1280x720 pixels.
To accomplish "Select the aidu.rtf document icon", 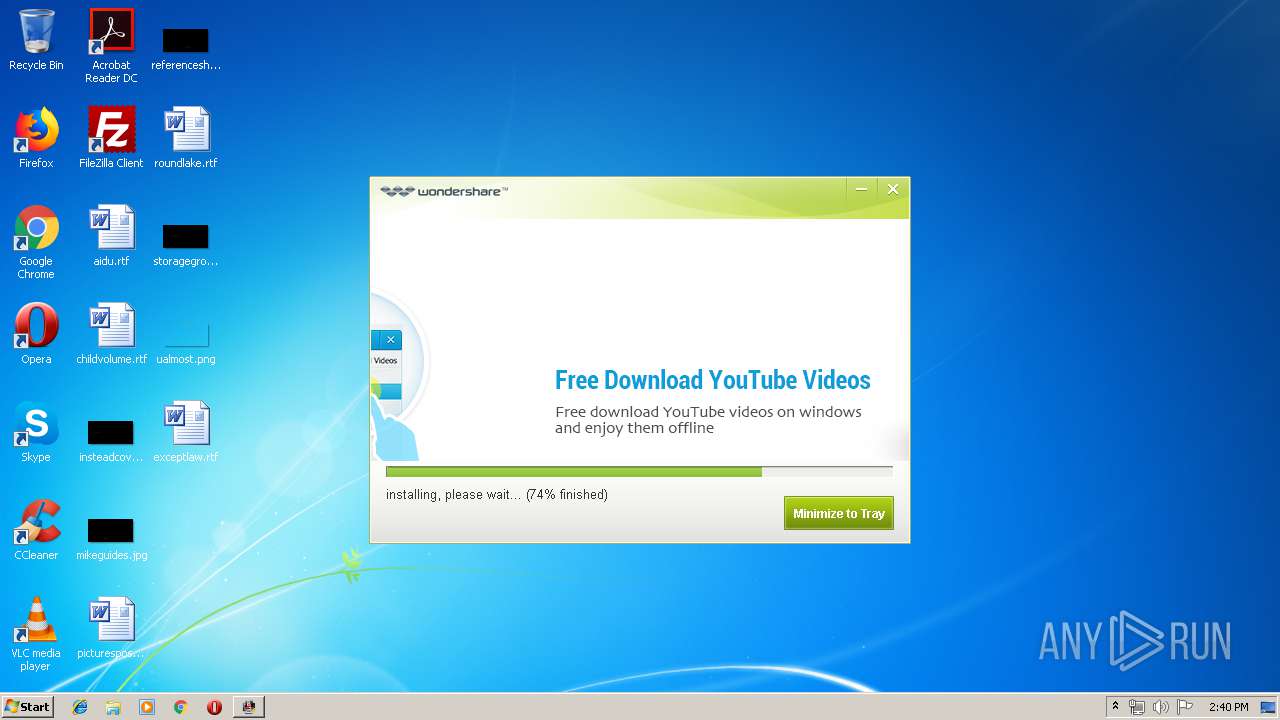I will point(111,236).
